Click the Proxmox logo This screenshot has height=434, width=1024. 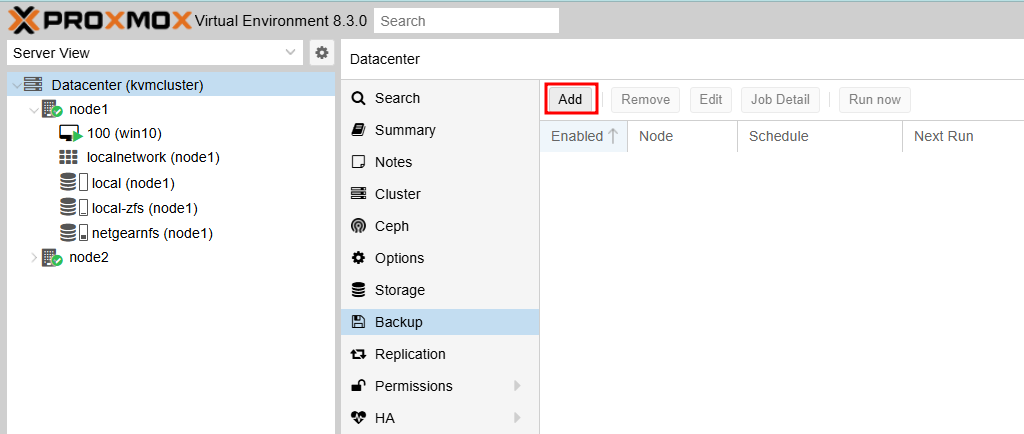click(100, 20)
